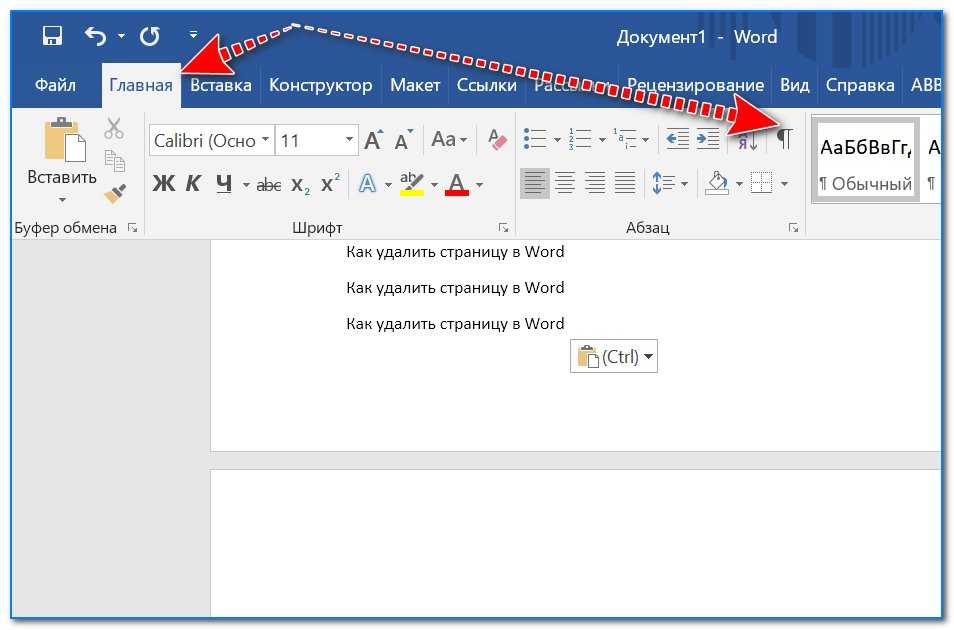Select the Format Painter brush
Image resolution: width=954 pixels, height=630 pixels.
114,194
